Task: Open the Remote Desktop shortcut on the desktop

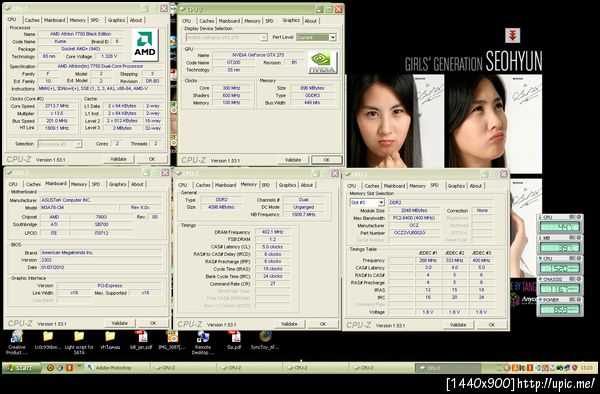Action: 203,342
